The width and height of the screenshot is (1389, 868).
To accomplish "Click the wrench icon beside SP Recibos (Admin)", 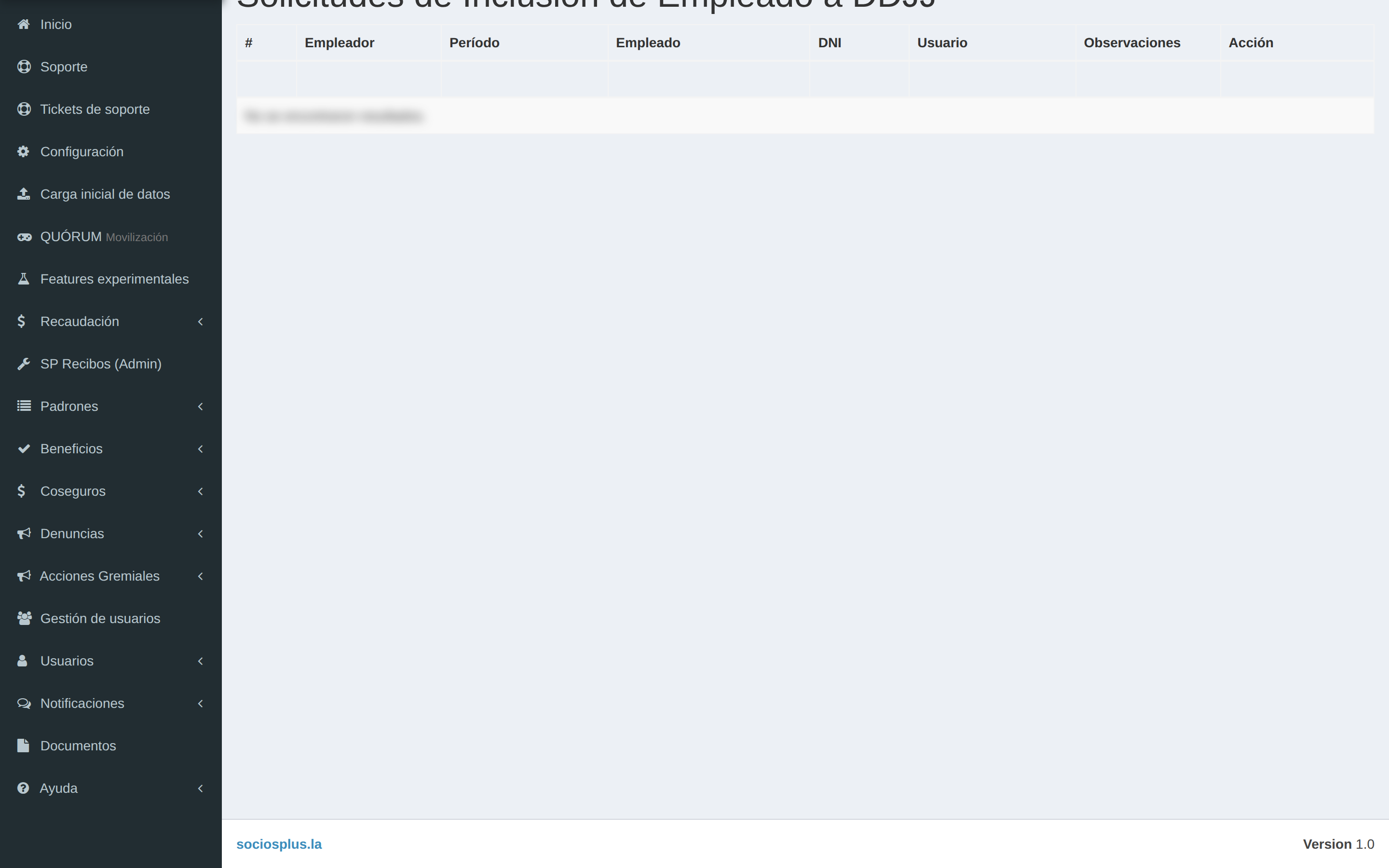I will [24, 364].
